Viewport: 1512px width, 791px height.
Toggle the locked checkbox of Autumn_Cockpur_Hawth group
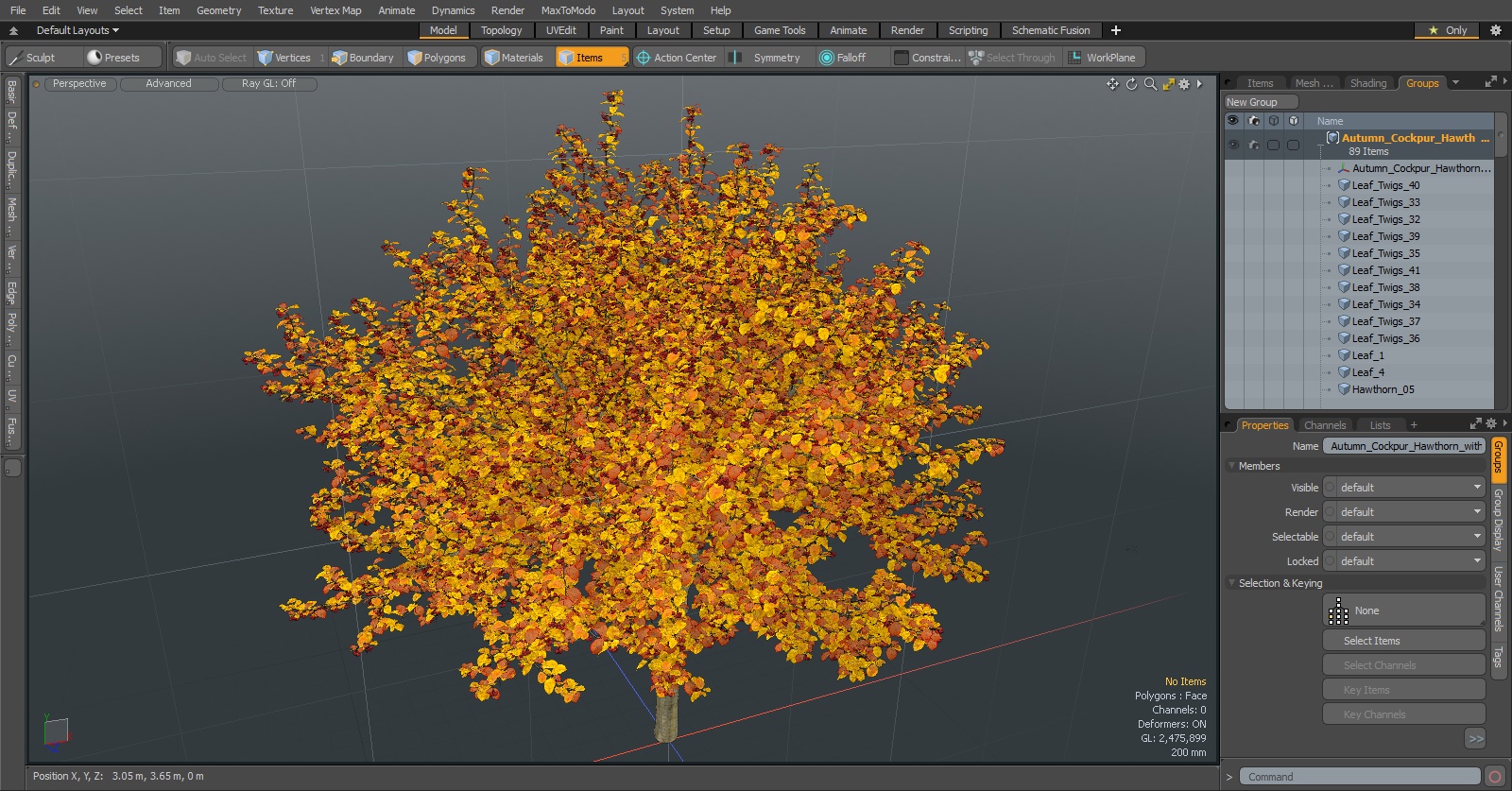tap(1293, 146)
